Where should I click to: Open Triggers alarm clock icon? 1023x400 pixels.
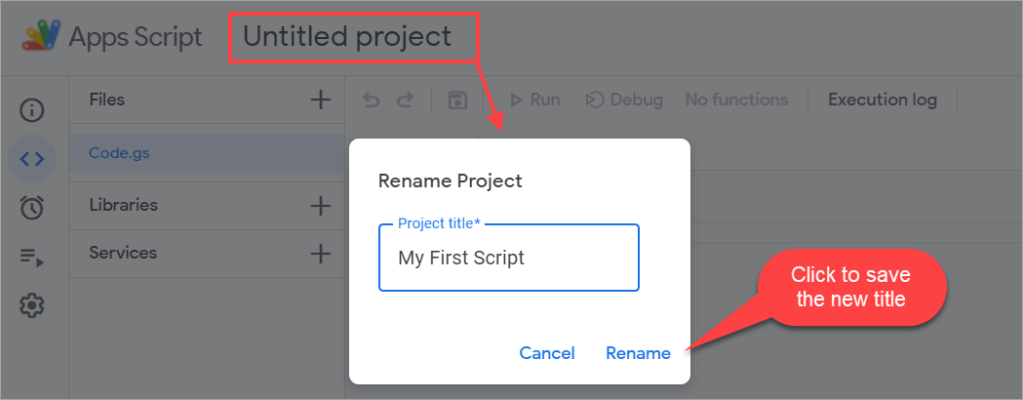click(x=32, y=207)
